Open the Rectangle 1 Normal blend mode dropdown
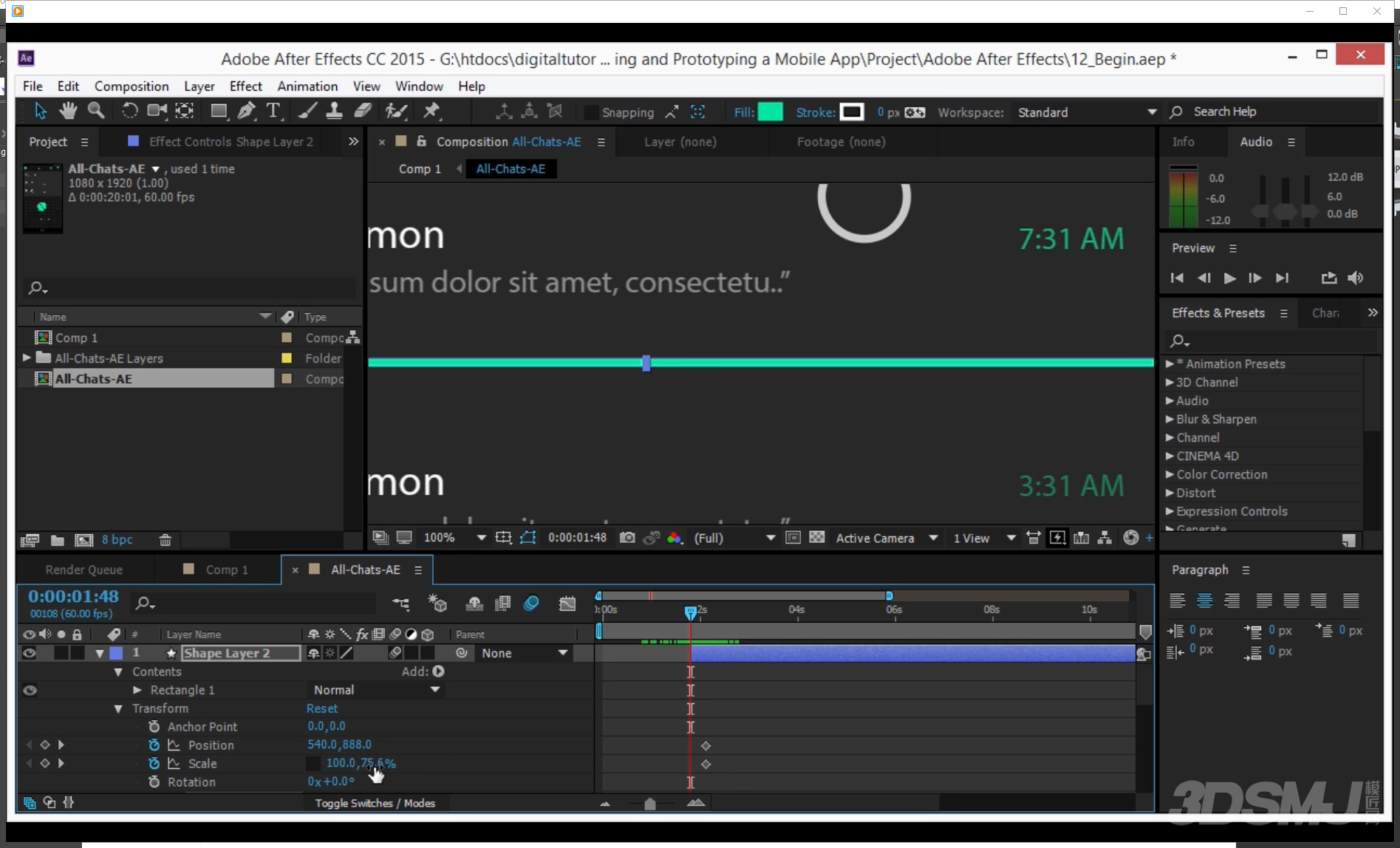Screen dimensions: 1400x848 (377, 690)
